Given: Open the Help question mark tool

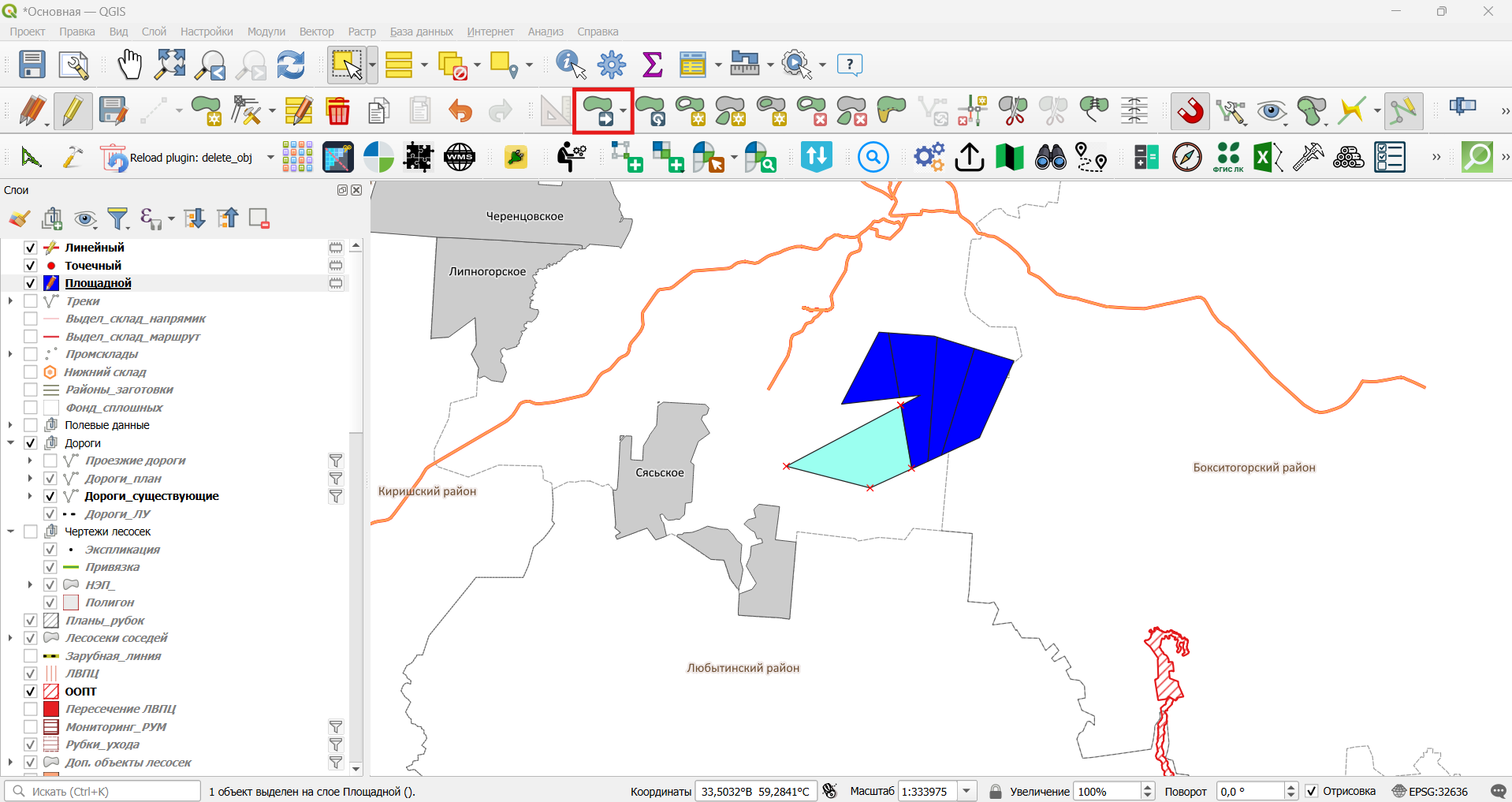Looking at the screenshot, I should pos(849,65).
